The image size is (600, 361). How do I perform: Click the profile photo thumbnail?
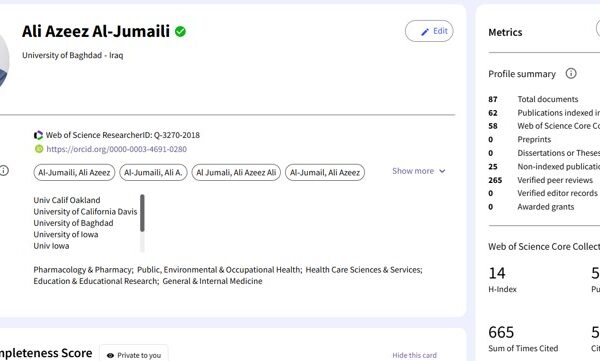click(x=4, y=59)
